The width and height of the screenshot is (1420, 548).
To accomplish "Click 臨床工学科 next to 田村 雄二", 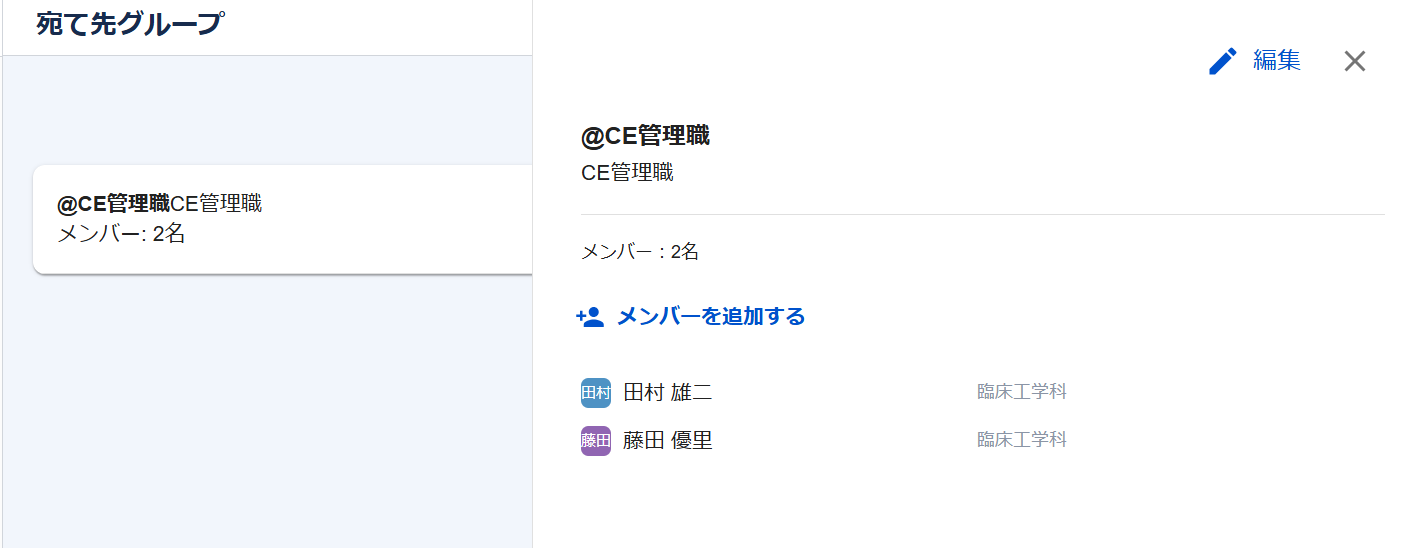I will tap(1021, 392).
